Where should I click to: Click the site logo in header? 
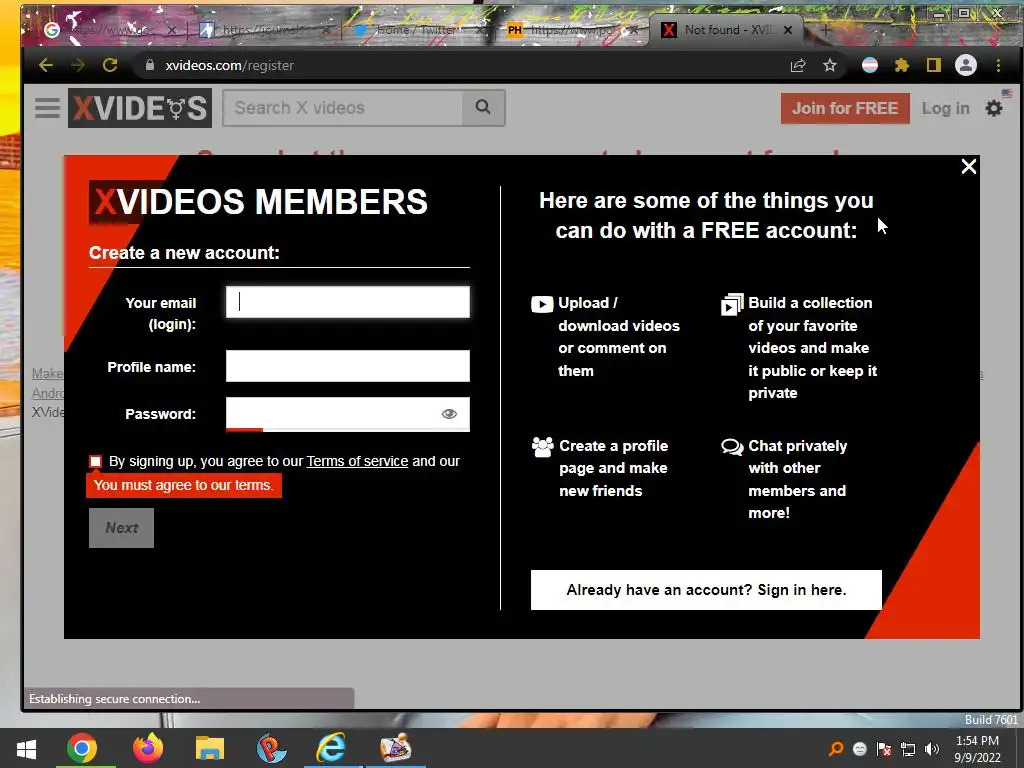[140, 108]
